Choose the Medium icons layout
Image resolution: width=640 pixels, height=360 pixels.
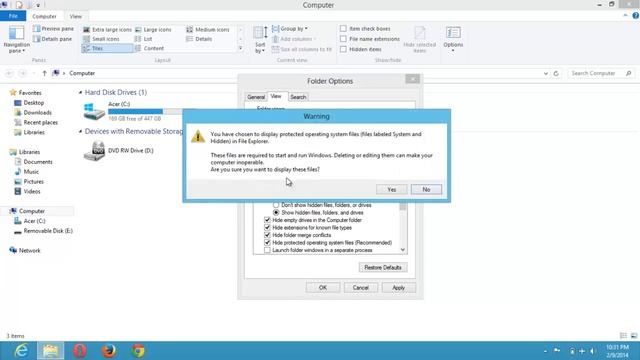coord(208,29)
